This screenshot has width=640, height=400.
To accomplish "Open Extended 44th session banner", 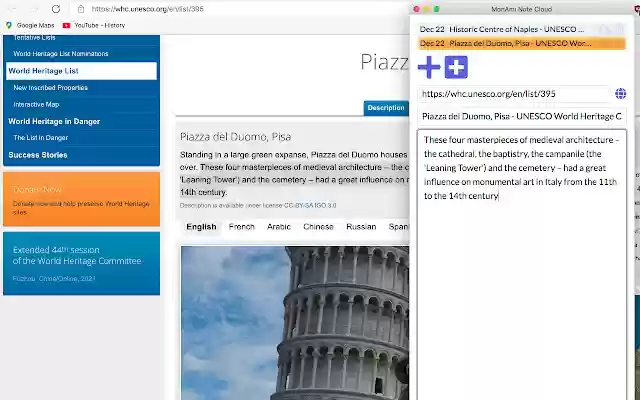I will [81, 264].
